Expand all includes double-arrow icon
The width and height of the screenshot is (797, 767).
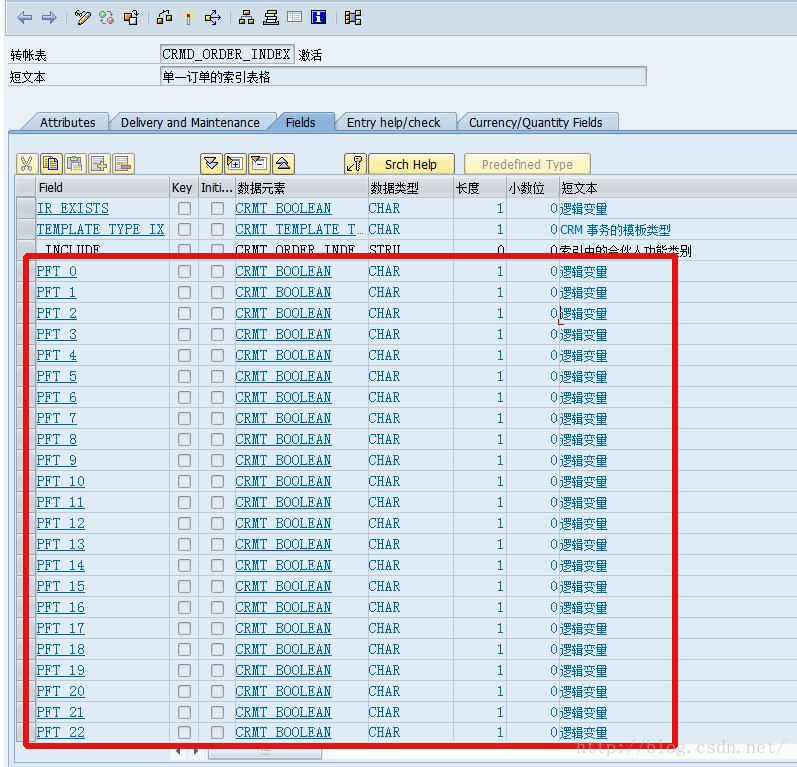point(210,164)
